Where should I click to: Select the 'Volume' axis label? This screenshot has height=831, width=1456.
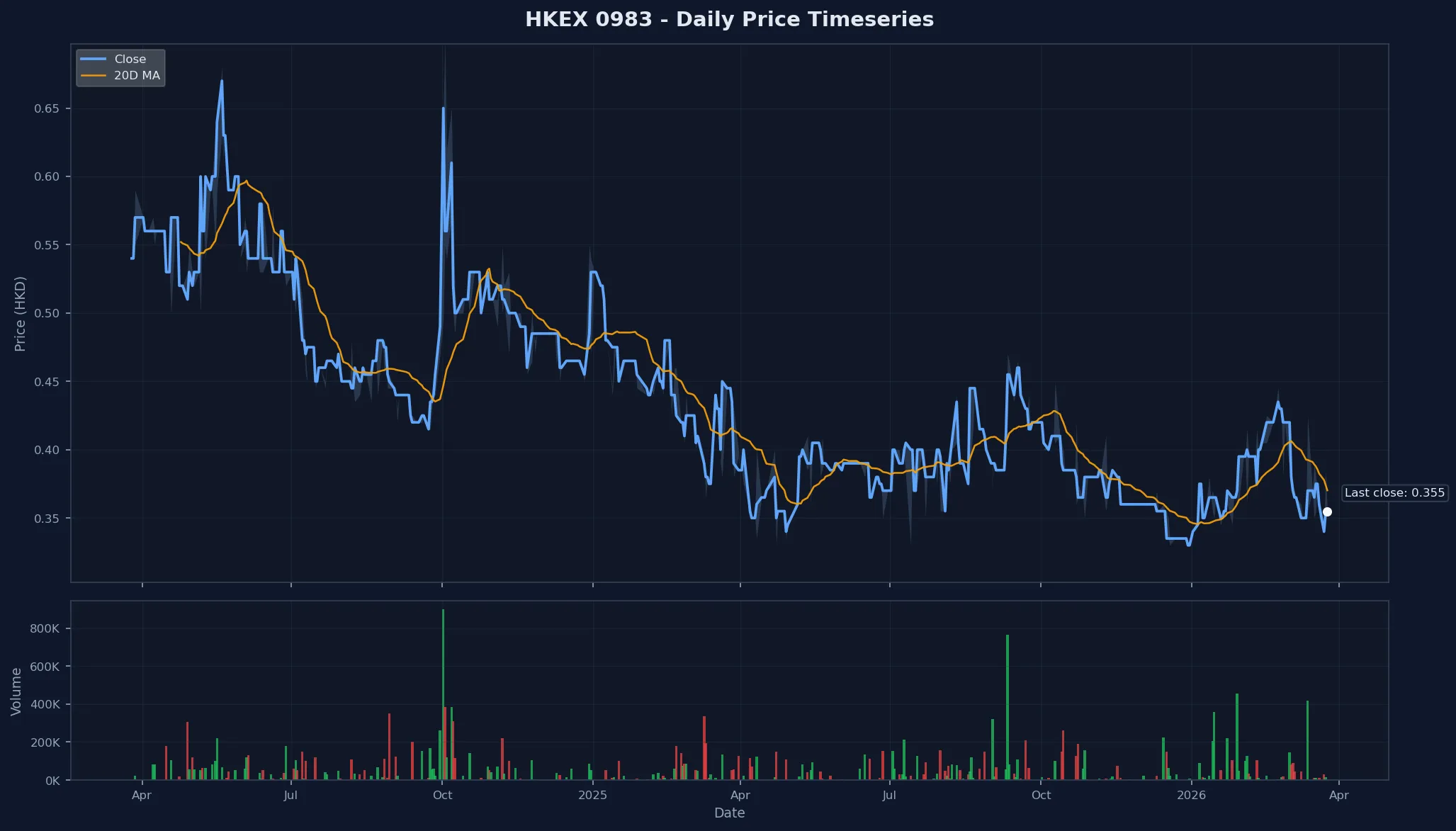[x=16, y=691]
